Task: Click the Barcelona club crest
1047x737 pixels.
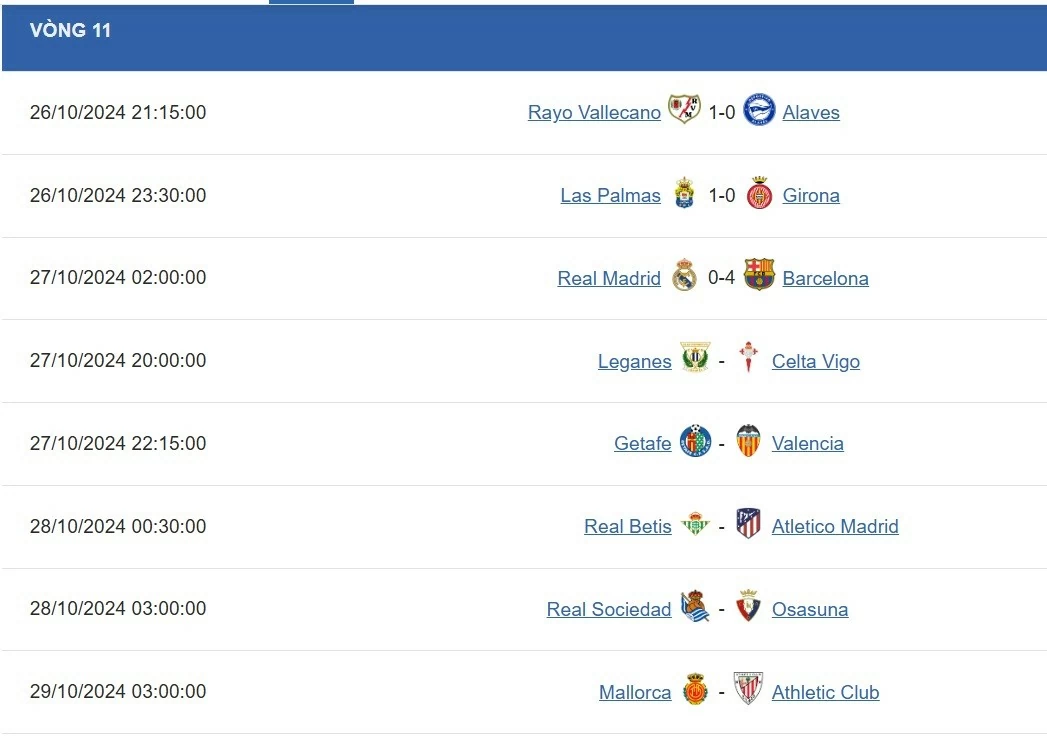Action: click(x=759, y=276)
